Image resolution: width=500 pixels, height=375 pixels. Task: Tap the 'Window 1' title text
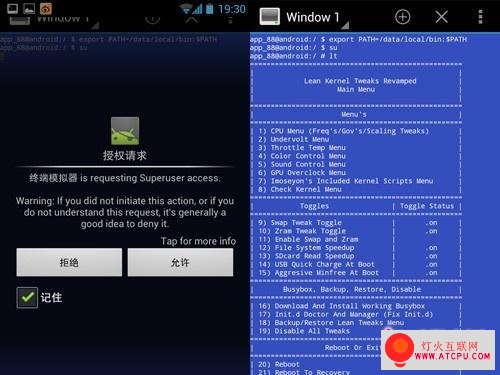coord(313,17)
